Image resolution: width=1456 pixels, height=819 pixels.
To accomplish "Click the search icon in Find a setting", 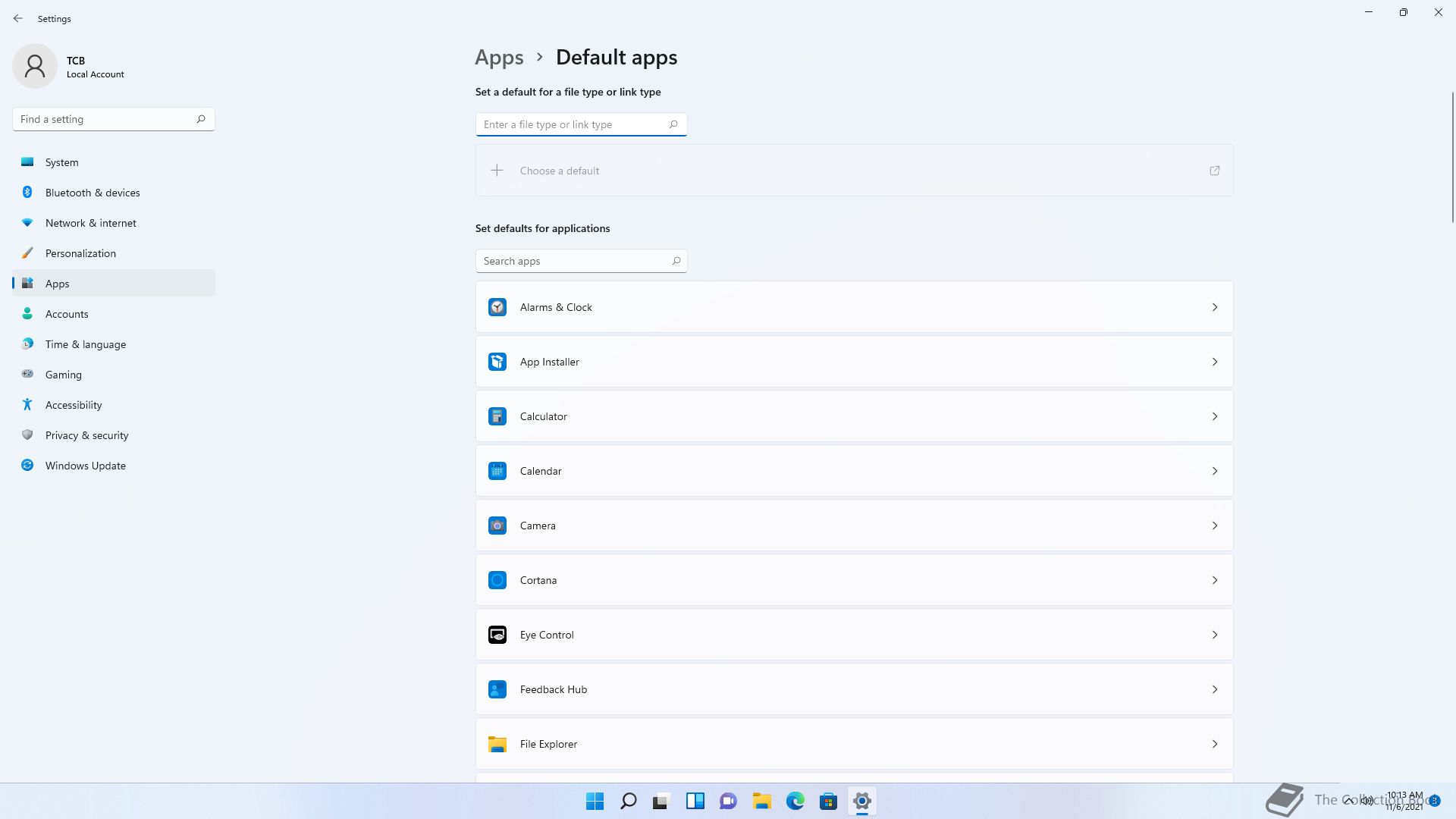I will click(201, 119).
